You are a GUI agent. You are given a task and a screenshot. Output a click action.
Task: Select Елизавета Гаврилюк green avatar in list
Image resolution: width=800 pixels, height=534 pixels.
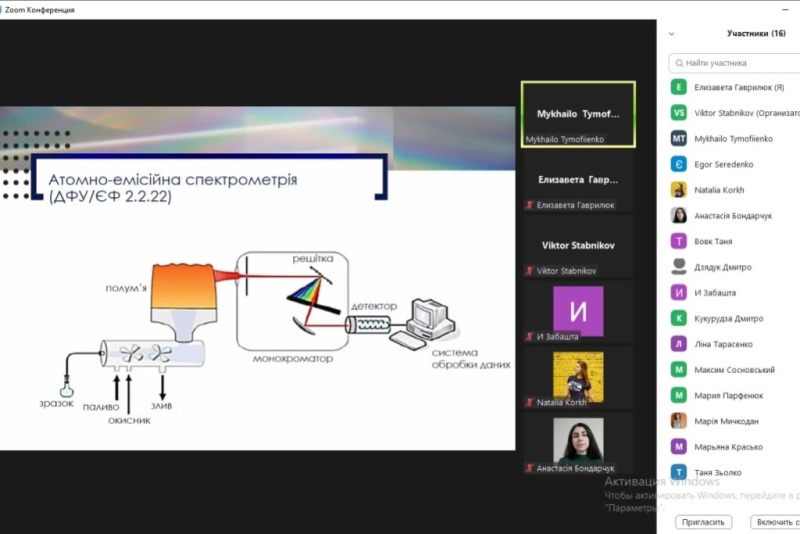[x=679, y=87]
